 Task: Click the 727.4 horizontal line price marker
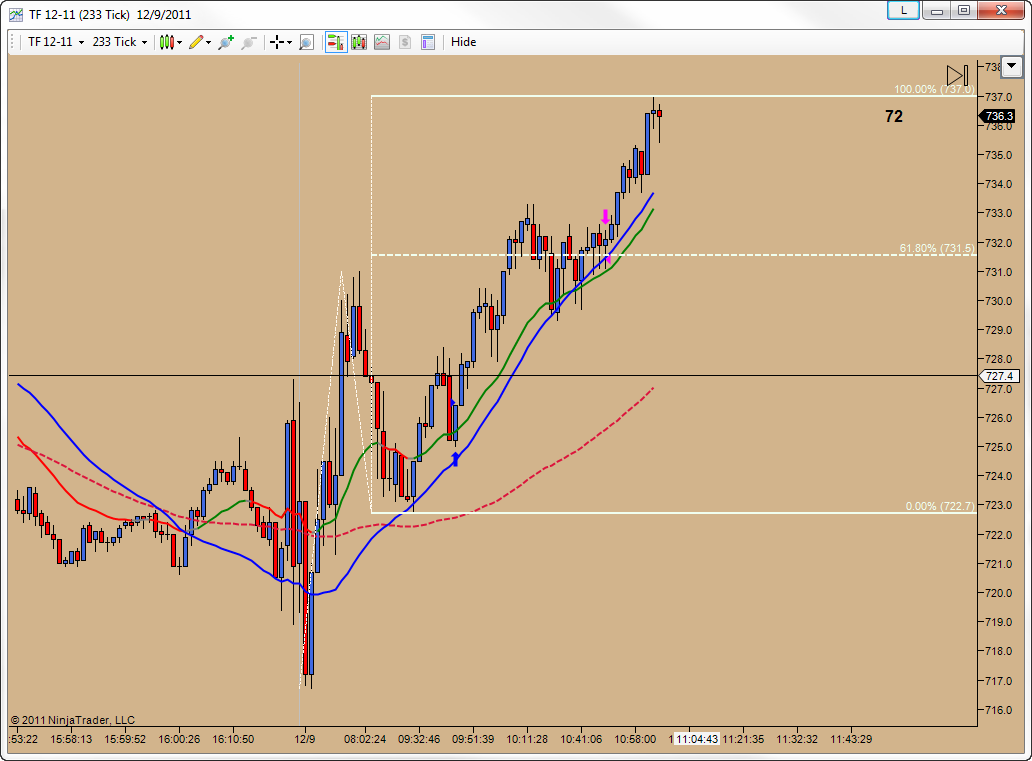coord(998,376)
